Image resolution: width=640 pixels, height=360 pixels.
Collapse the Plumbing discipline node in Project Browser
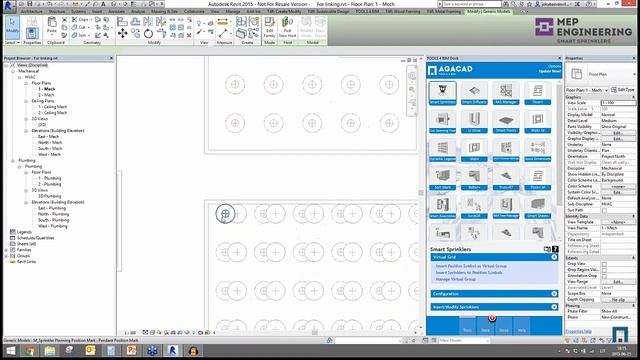[x=13, y=160]
